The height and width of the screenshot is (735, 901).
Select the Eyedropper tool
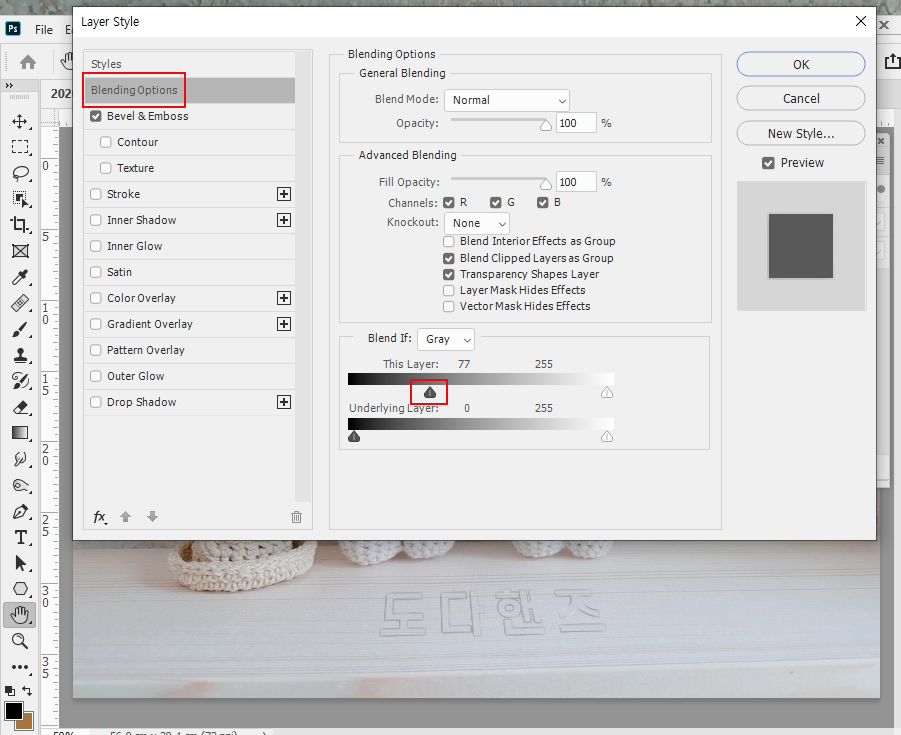coord(20,277)
